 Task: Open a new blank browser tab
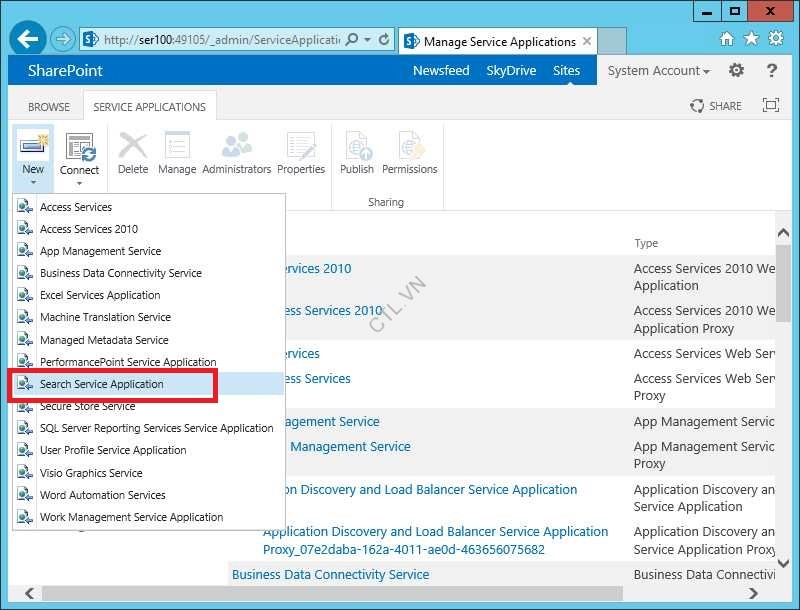click(x=612, y=41)
